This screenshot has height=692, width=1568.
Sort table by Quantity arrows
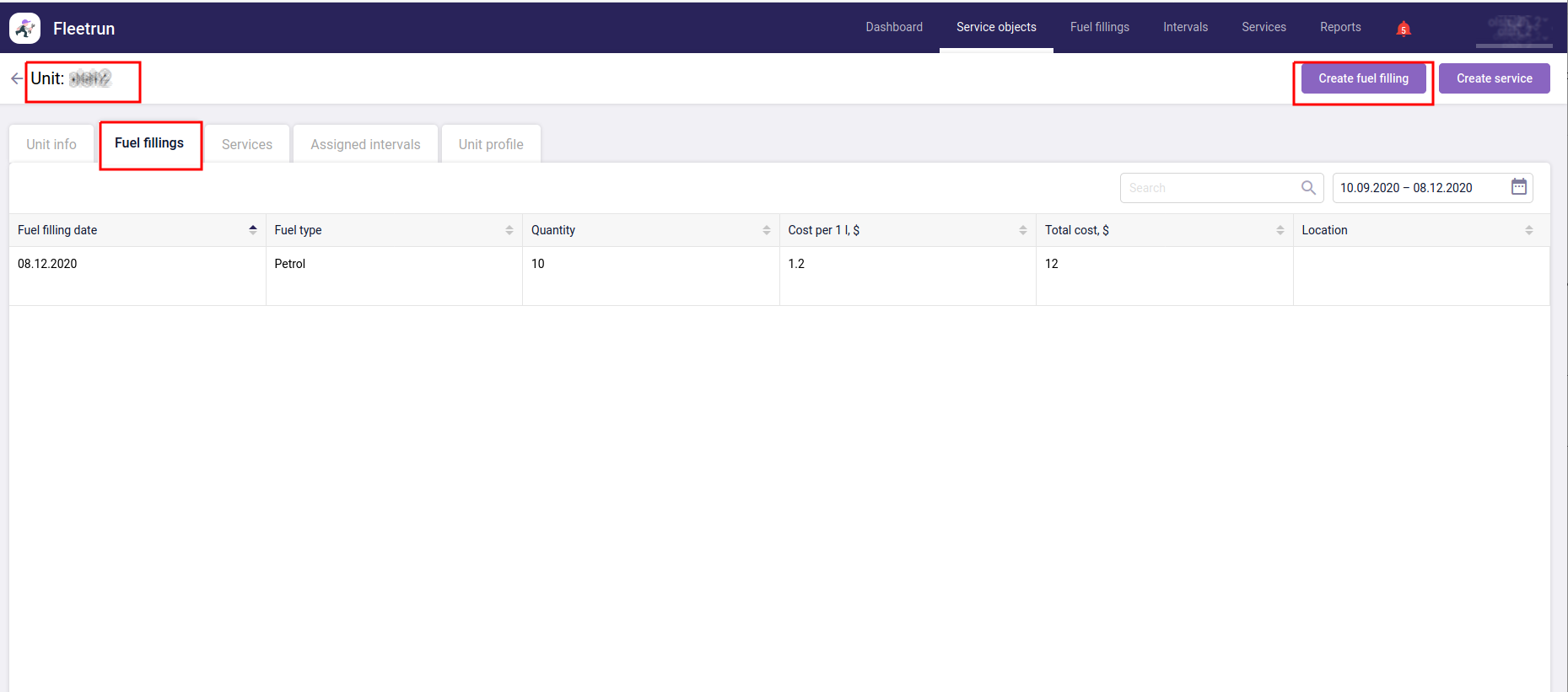pos(766,230)
